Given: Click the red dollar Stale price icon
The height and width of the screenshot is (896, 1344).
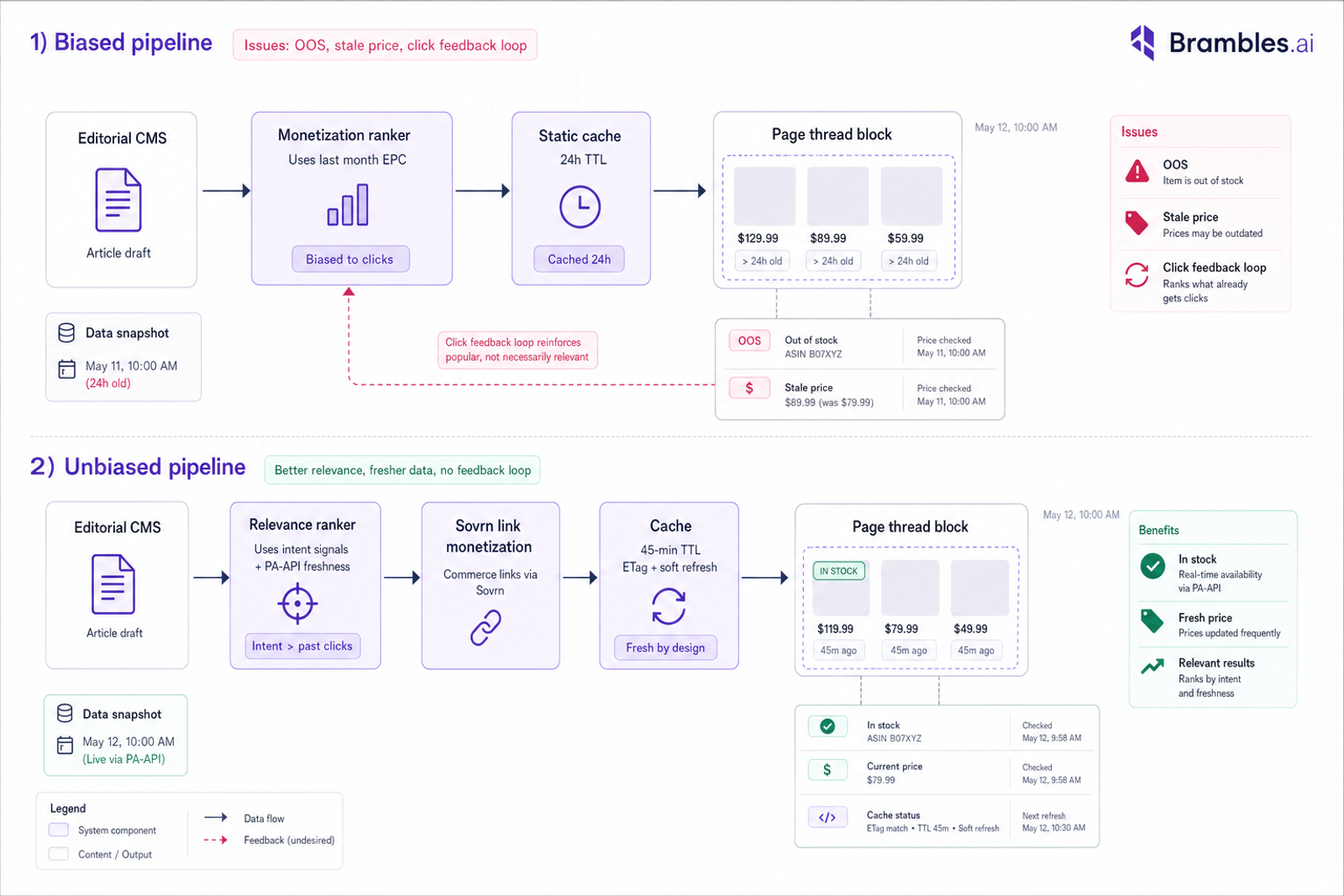Looking at the screenshot, I should (749, 388).
